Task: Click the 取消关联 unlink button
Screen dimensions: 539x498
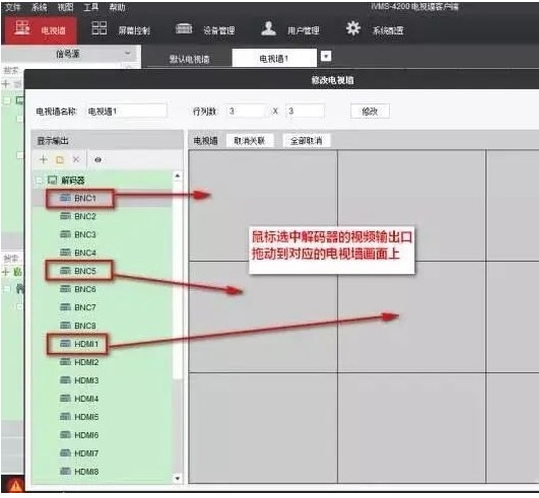Action: 250,141
